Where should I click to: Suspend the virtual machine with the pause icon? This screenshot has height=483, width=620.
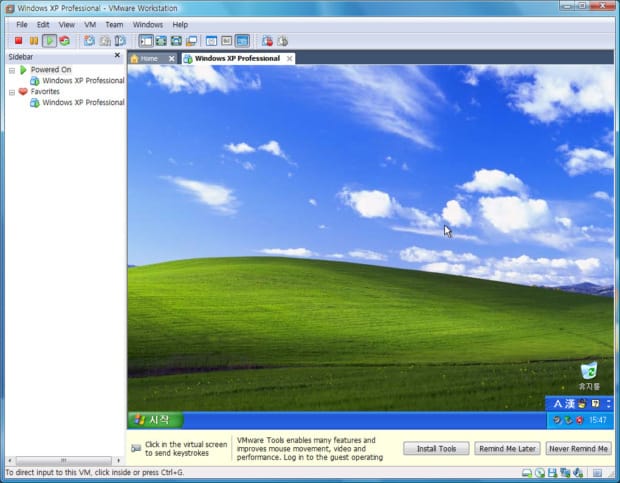[x=34, y=41]
